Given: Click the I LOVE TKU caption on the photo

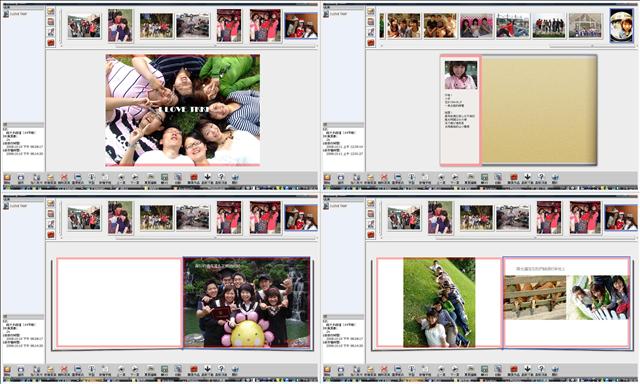Looking at the screenshot, I should [183, 109].
